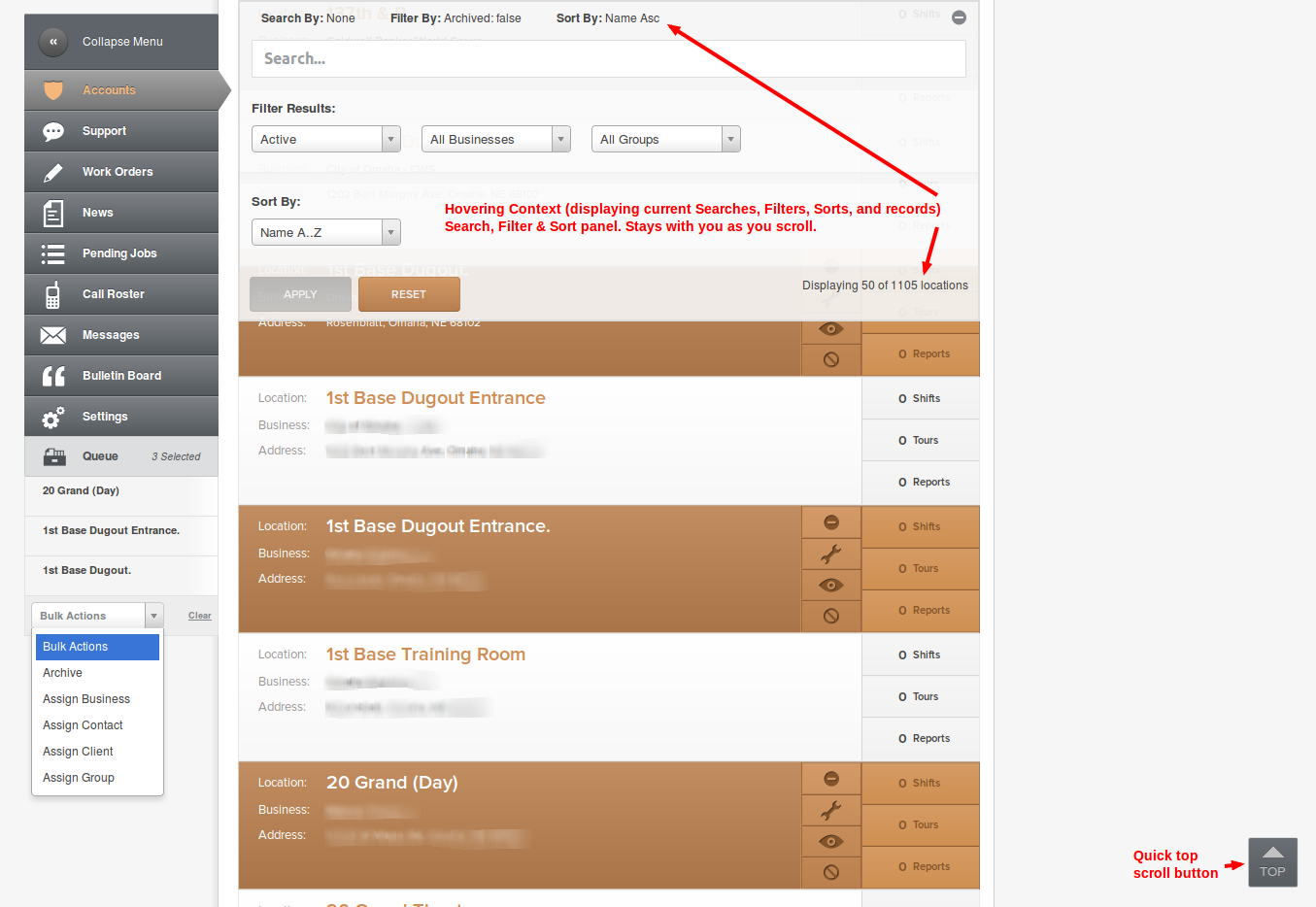Open News via the document icon
1316x907 pixels.
pos(53,213)
